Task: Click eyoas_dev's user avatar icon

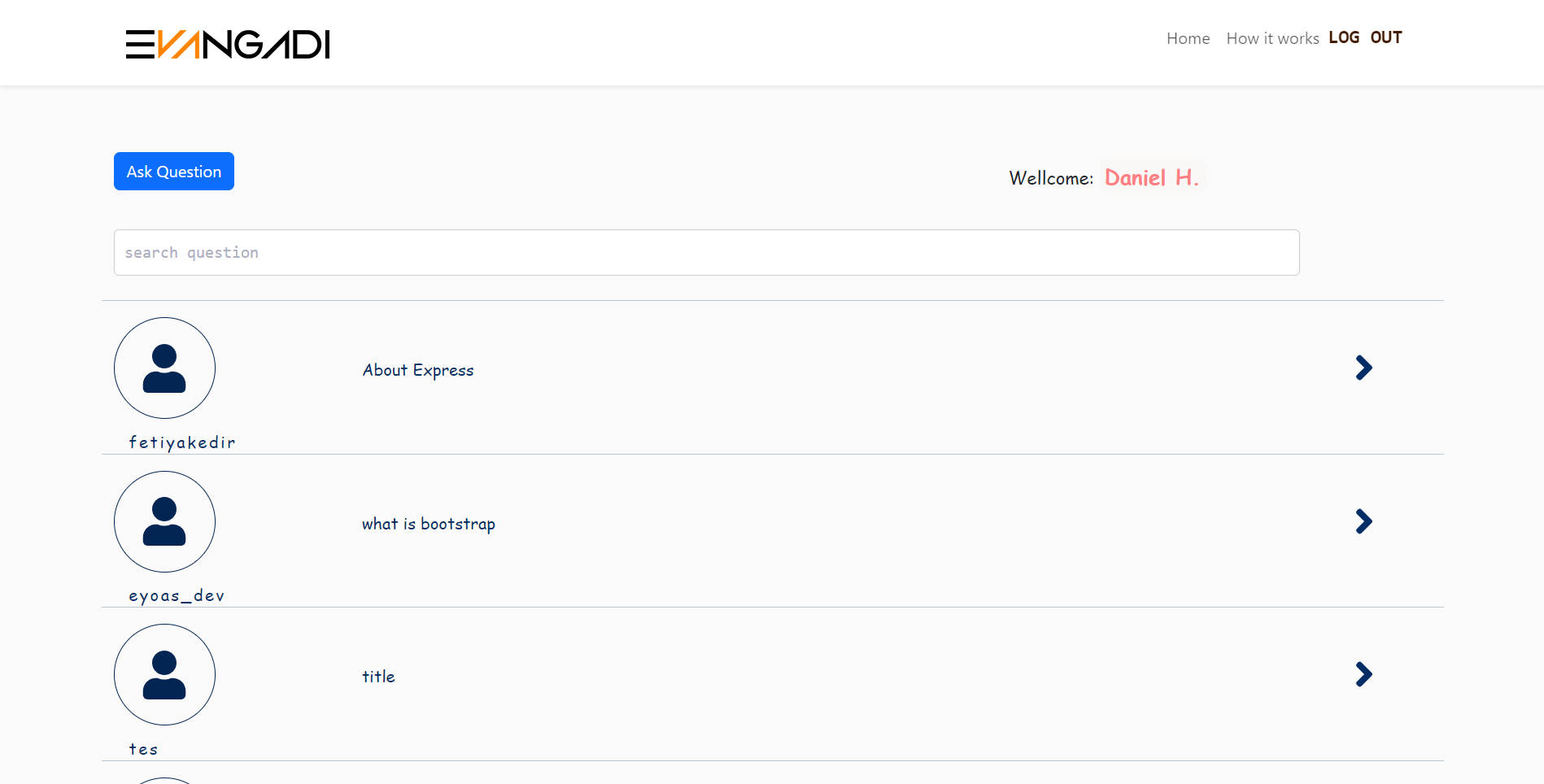Action: (x=164, y=521)
